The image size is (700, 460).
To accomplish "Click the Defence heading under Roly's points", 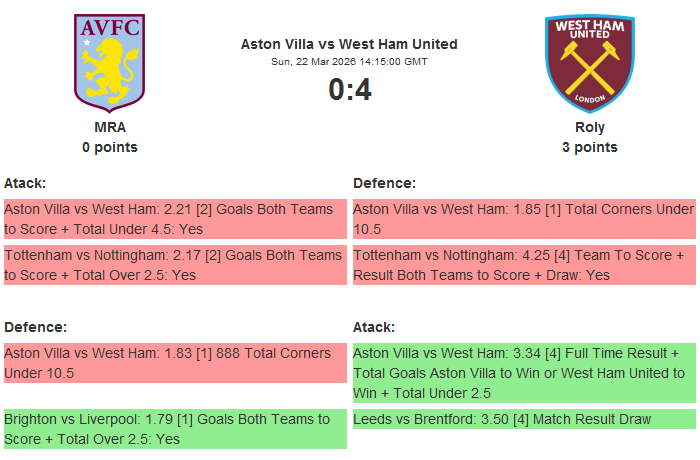I will (384, 183).
